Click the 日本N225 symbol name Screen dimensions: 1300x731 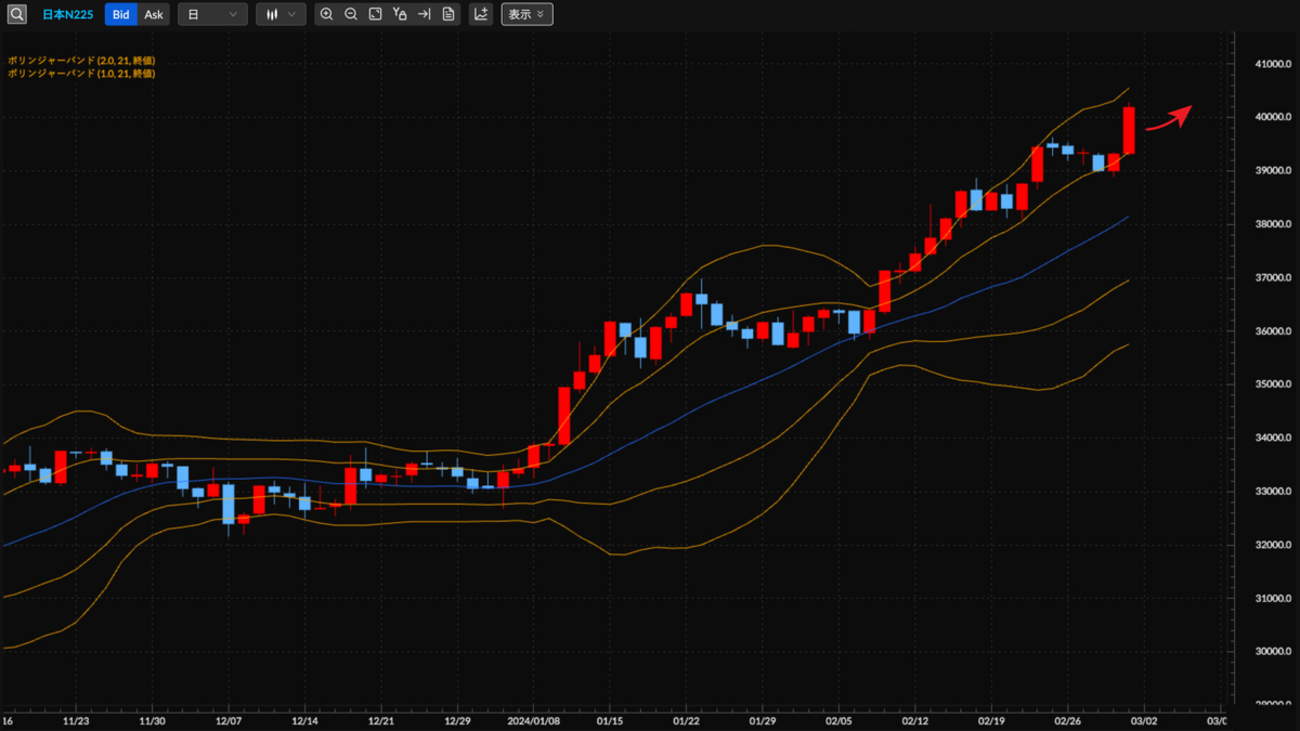(67, 15)
